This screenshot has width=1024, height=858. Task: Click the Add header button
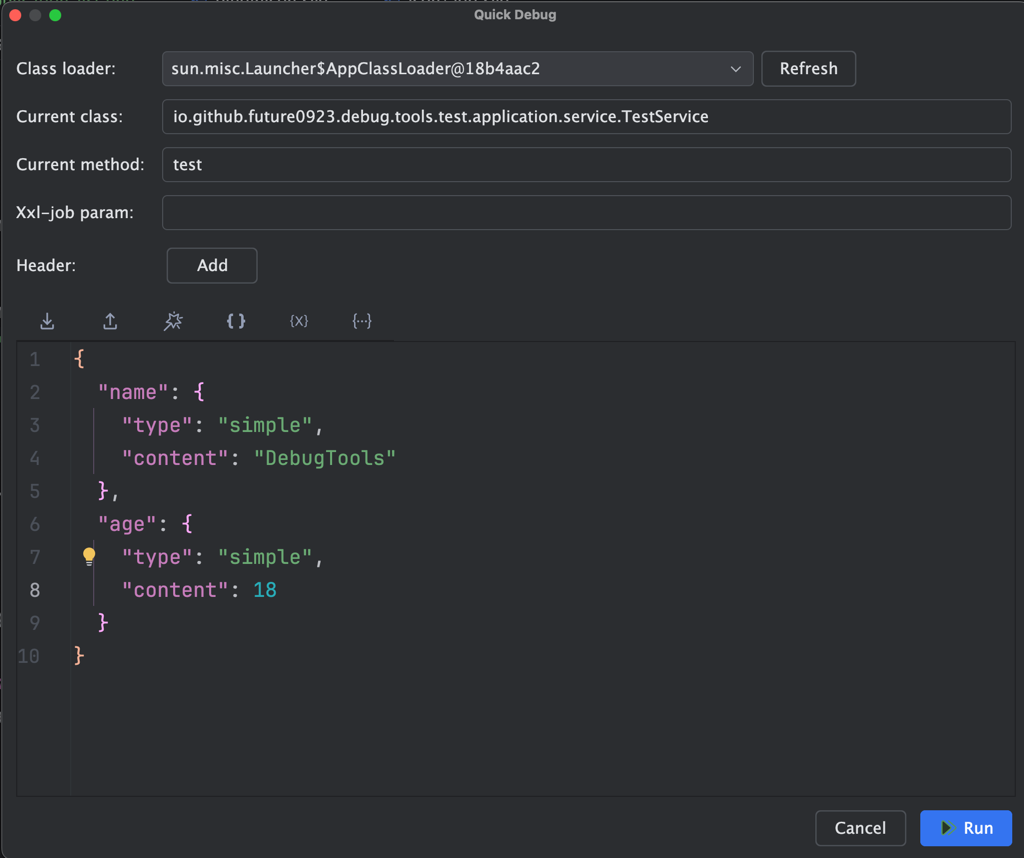(x=212, y=265)
